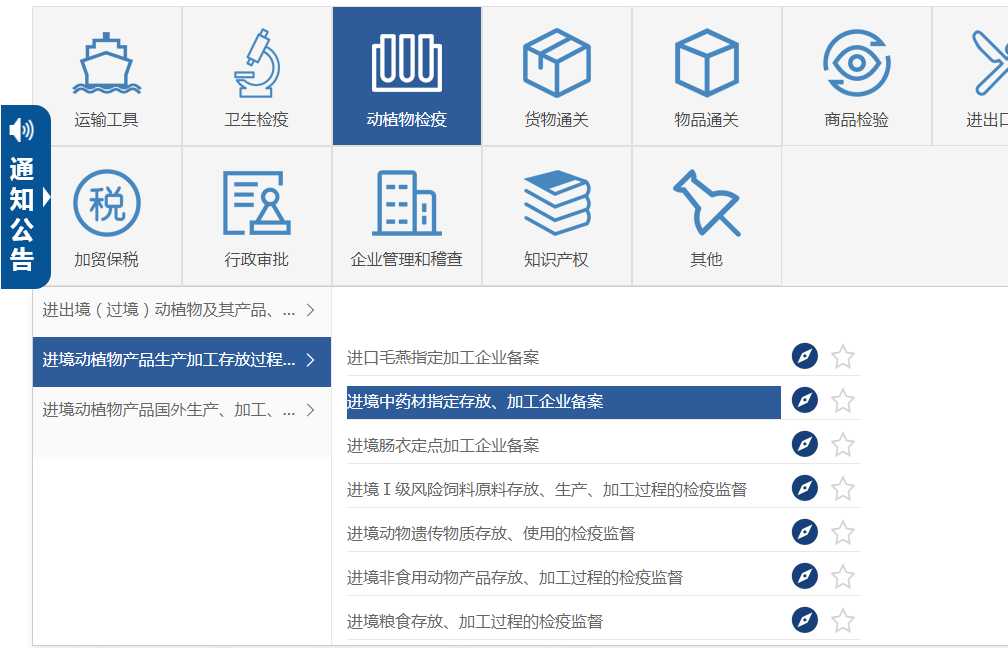The width and height of the screenshot is (1008, 648).
Task: Select the microscope icon for 卫生检疫
Action: click(256, 63)
